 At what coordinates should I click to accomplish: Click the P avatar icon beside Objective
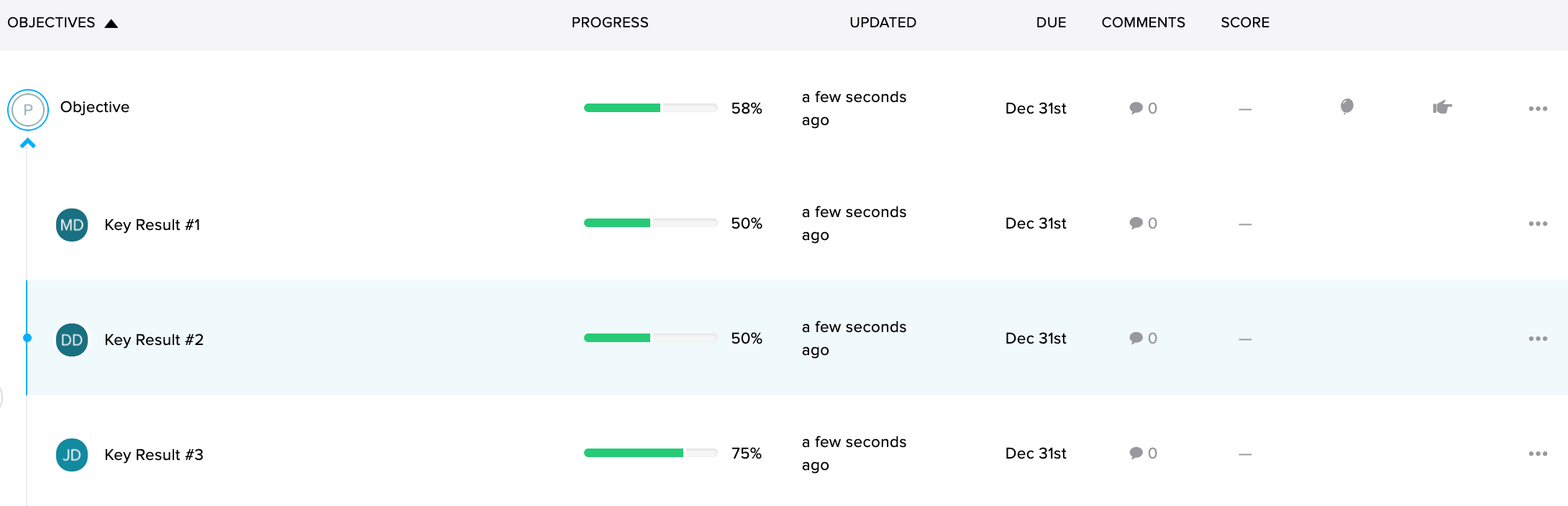pyautogui.click(x=28, y=110)
